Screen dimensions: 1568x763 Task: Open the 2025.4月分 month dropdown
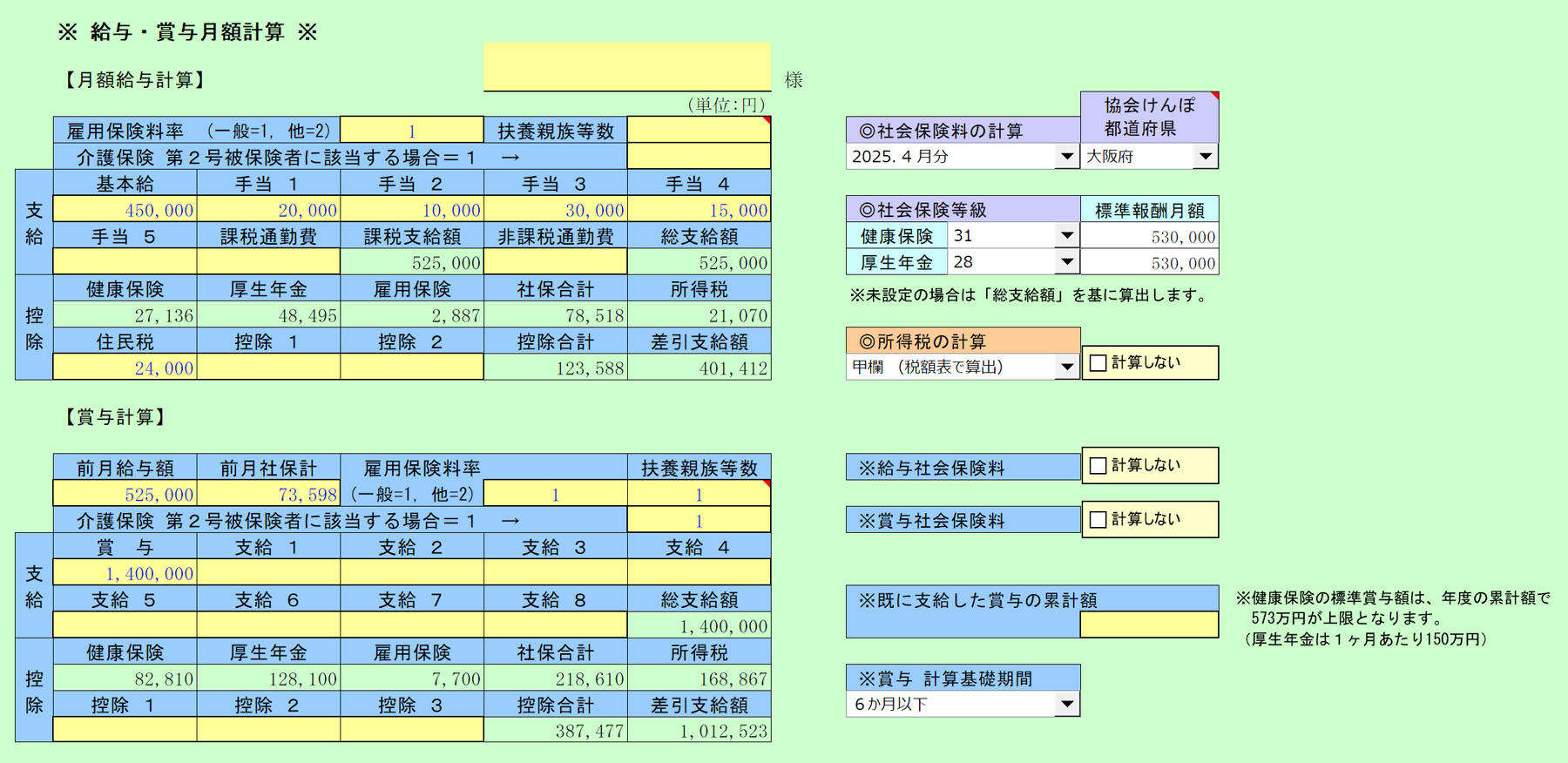coord(1066,157)
